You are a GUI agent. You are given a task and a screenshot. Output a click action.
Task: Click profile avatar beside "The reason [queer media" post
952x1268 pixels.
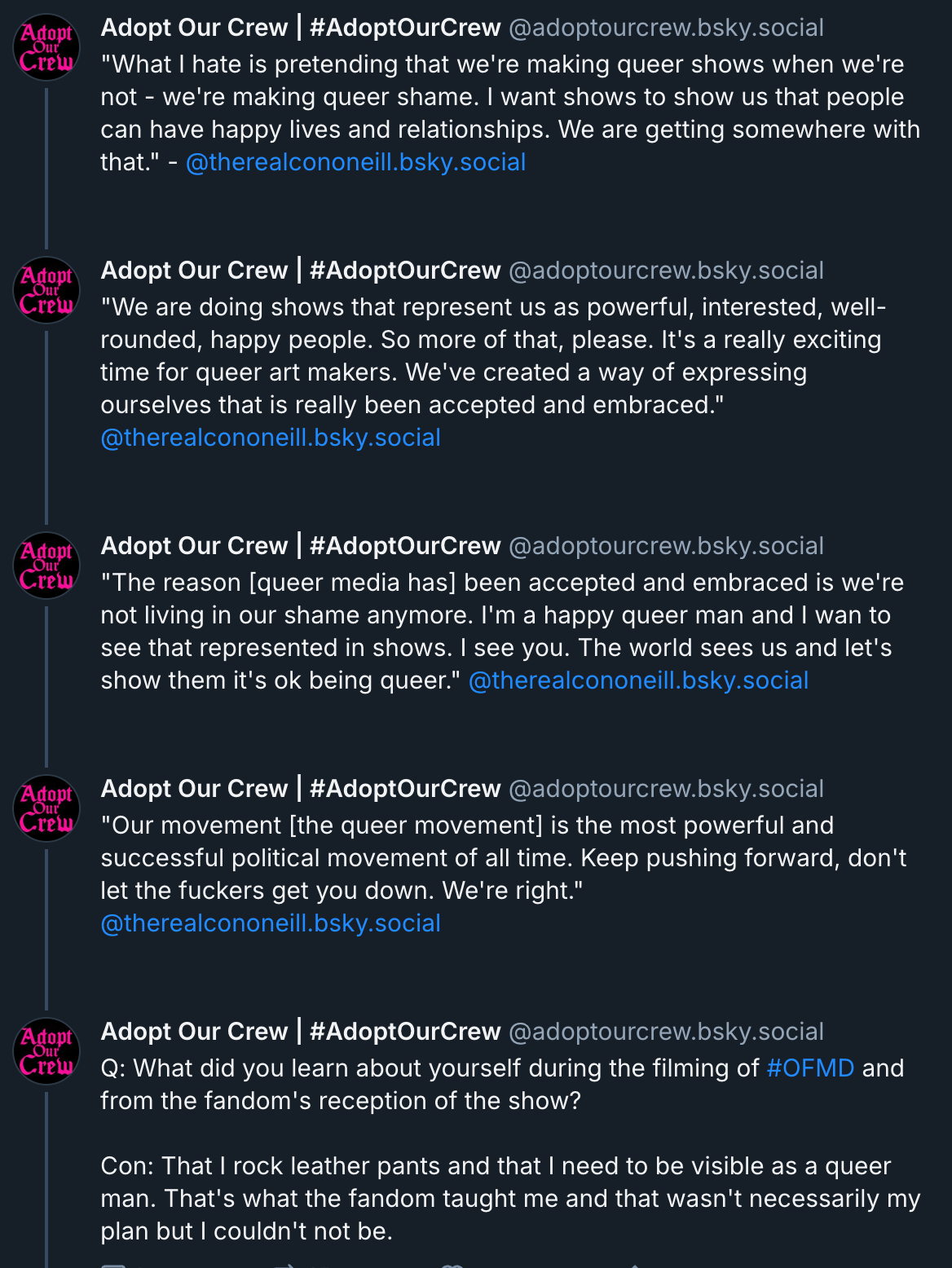point(46,566)
